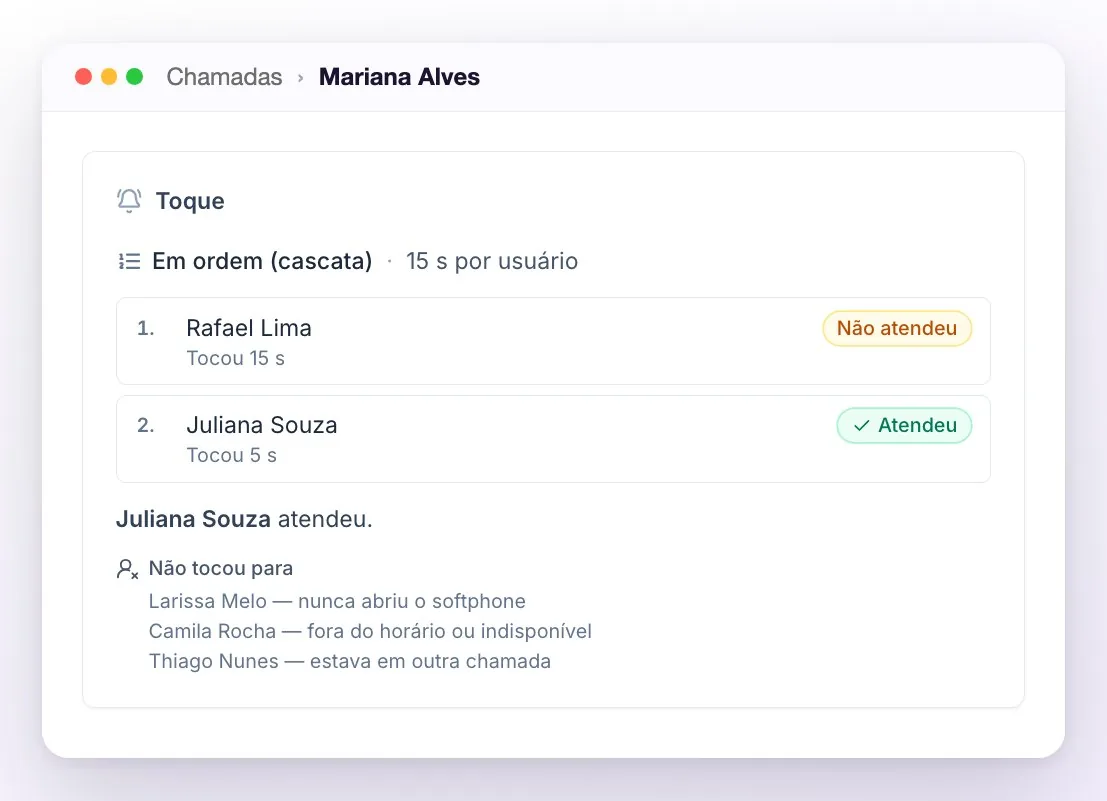Viewport: 1107px width, 801px height.
Task: Click the checkmark icon in the Atendeu badge
Action: coord(861,426)
